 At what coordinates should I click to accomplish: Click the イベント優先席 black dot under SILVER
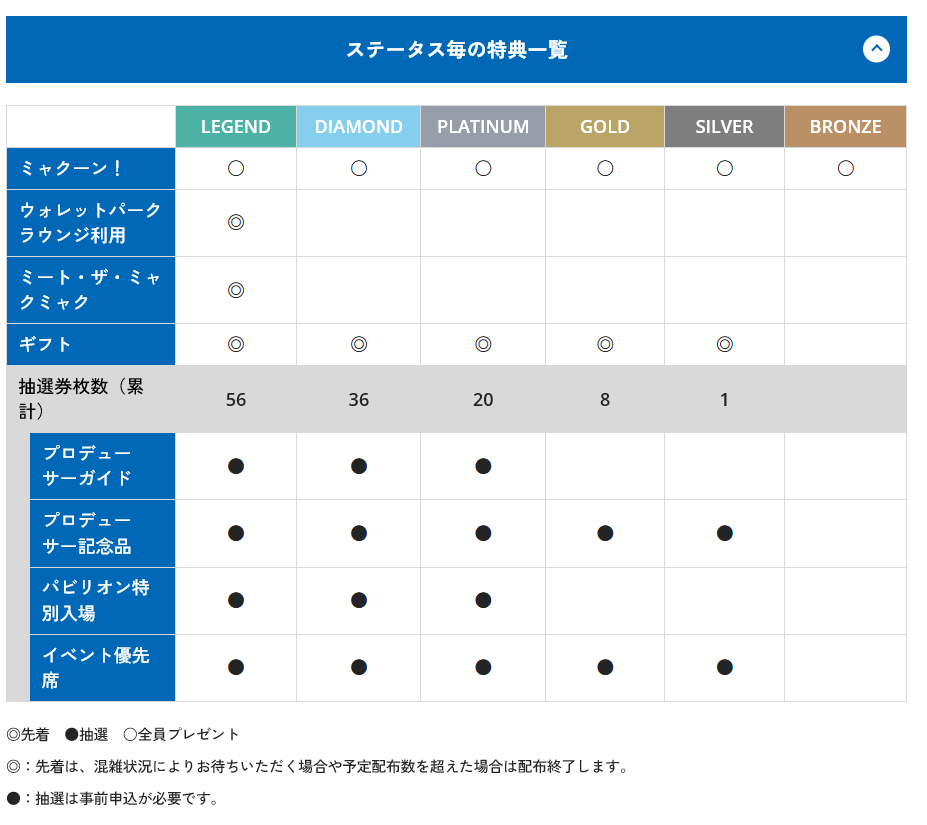click(x=725, y=668)
